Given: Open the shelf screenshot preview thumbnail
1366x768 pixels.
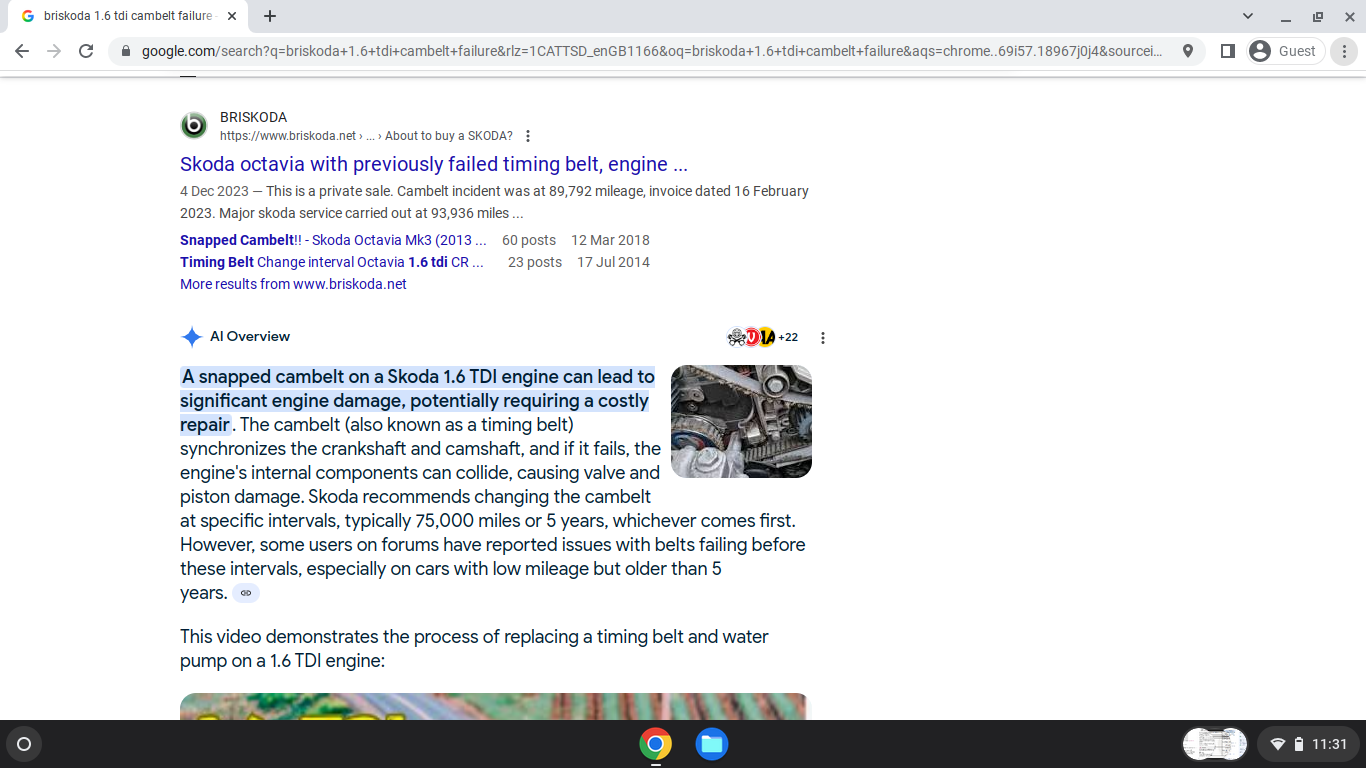Looking at the screenshot, I should [1215, 744].
